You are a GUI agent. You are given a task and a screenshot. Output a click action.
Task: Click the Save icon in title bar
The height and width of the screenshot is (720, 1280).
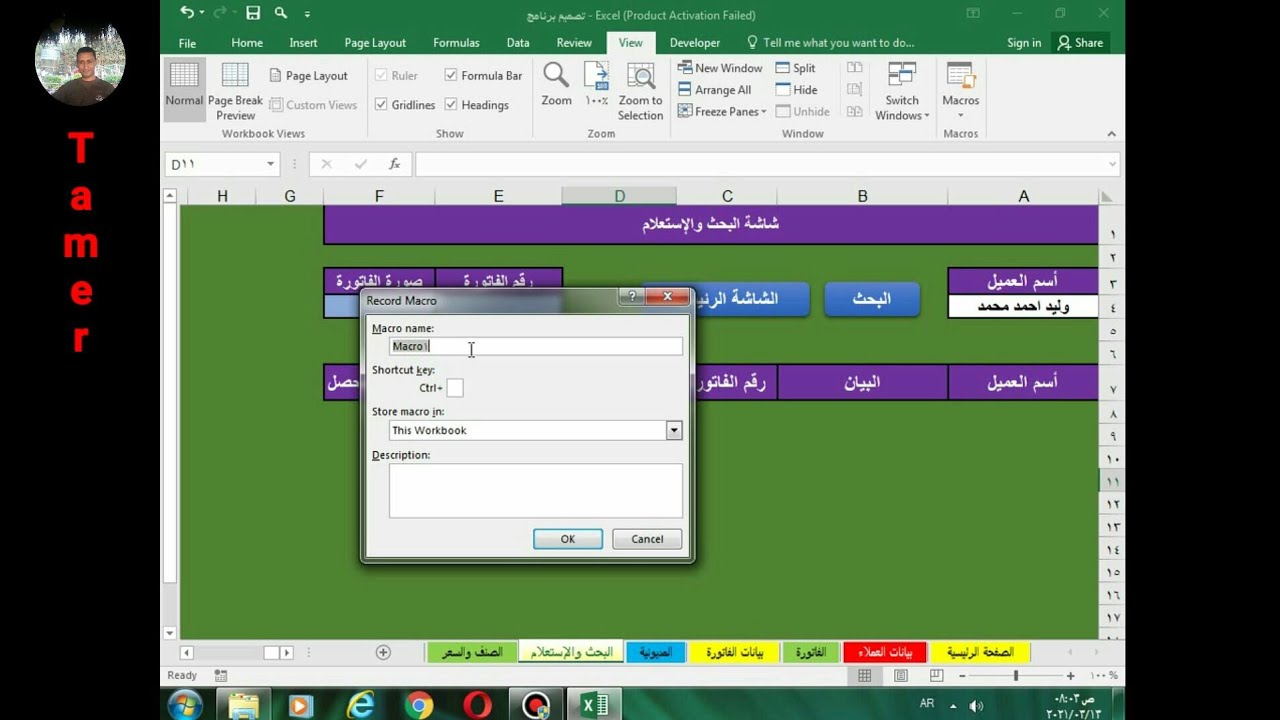click(x=253, y=13)
